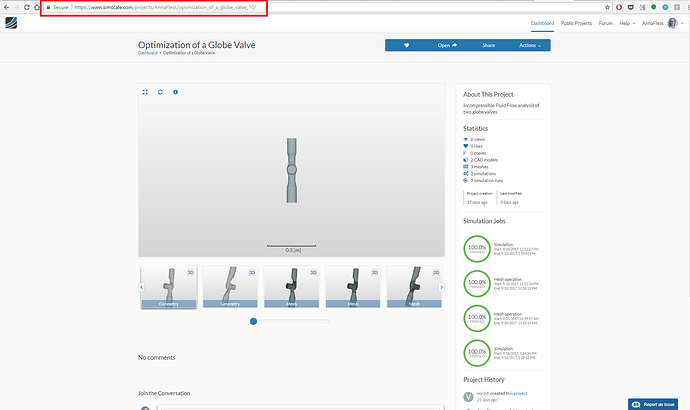Show viewer info with the info icon
Image resolution: width=690 pixels, height=410 pixels.
pyautogui.click(x=176, y=92)
